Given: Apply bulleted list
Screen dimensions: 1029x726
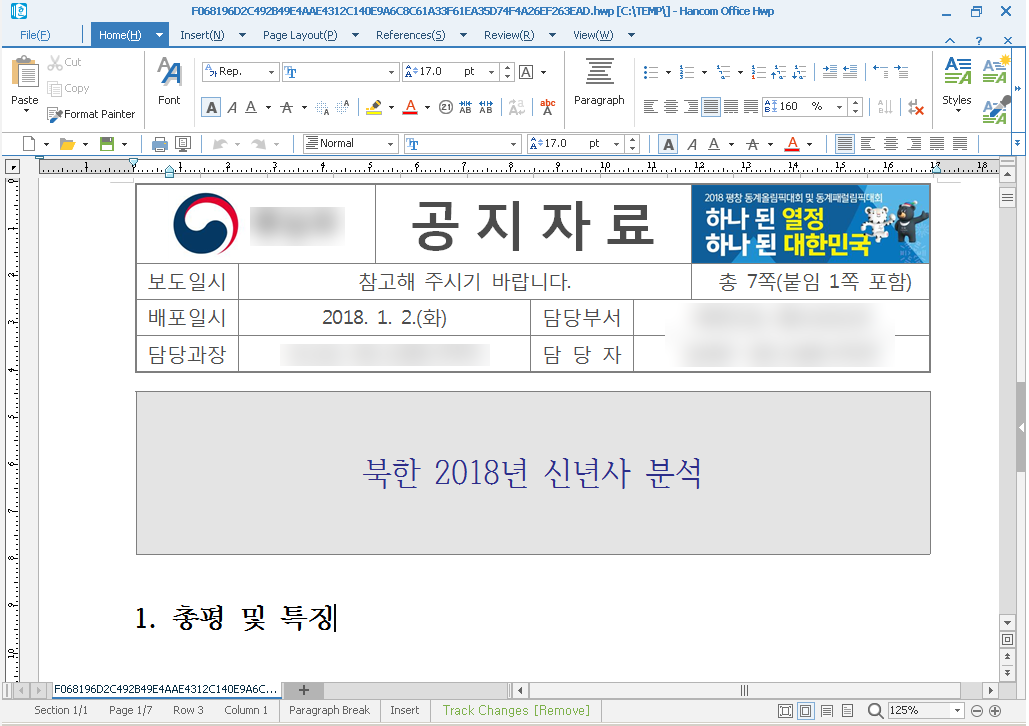Looking at the screenshot, I should point(651,72).
